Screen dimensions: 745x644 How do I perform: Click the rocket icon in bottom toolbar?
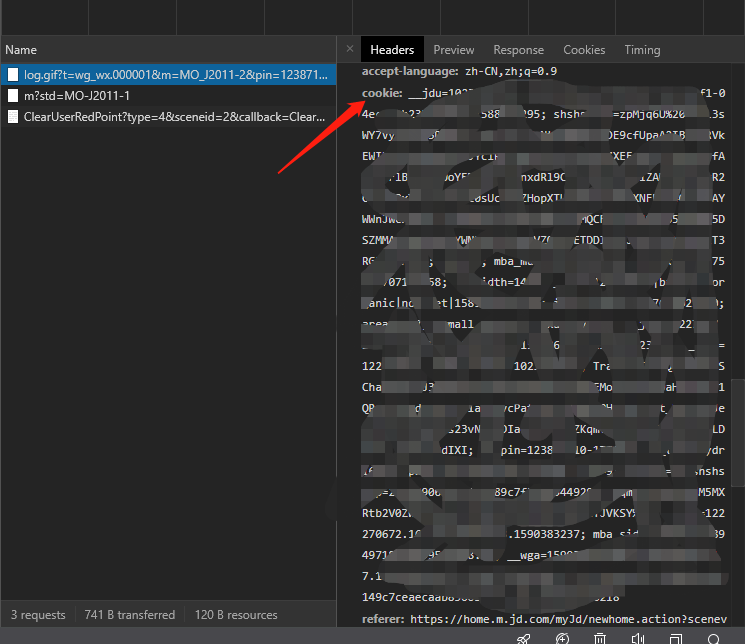(523, 638)
